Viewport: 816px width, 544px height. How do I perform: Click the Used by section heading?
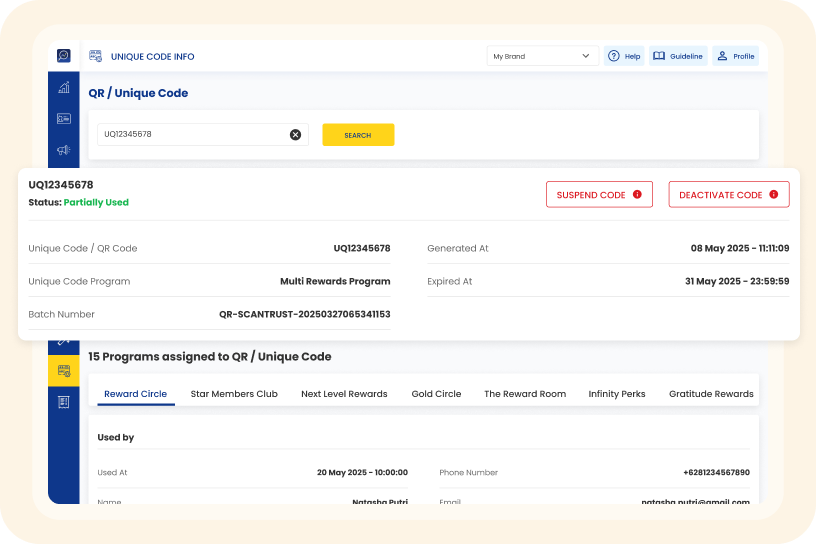(116, 437)
